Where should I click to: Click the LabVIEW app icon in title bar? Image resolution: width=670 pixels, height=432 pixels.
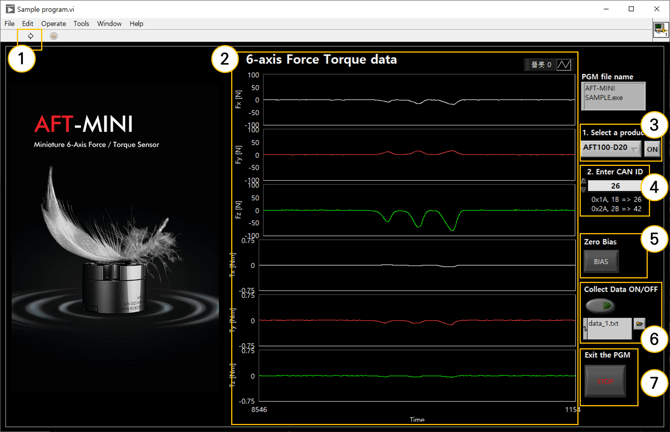tap(9, 9)
